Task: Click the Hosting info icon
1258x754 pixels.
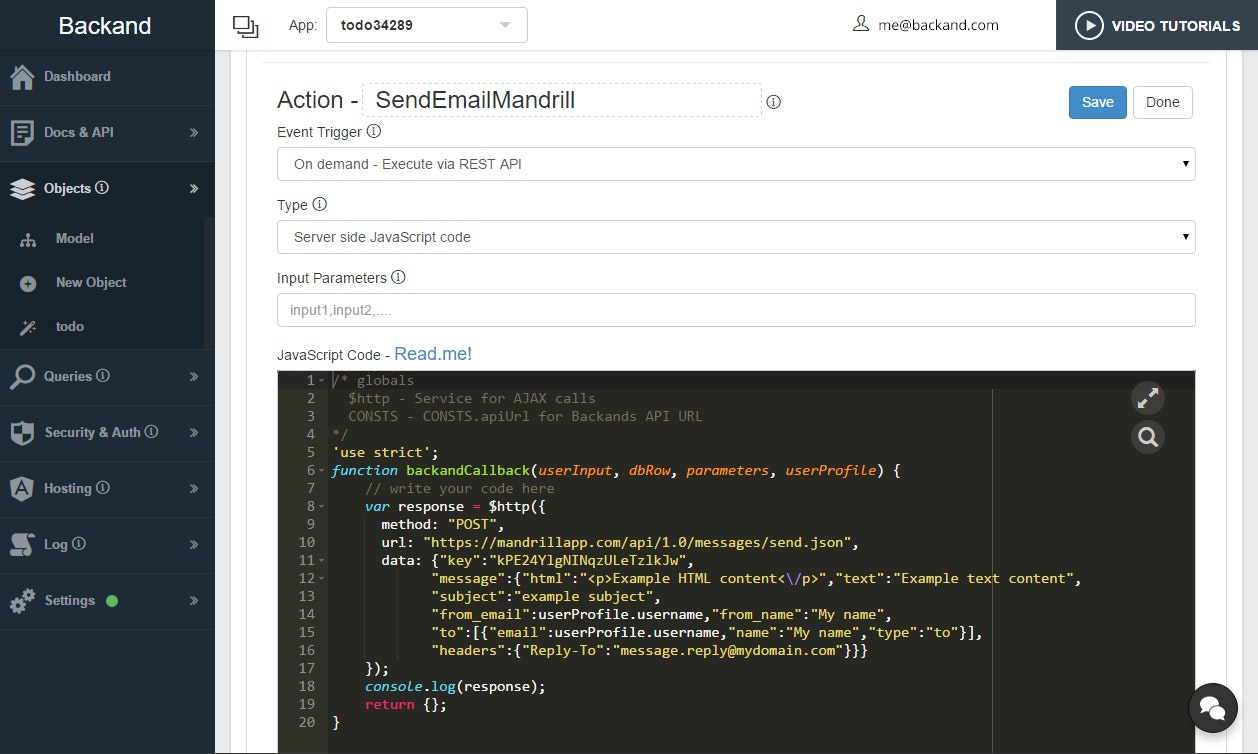Action: click(x=103, y=488)
